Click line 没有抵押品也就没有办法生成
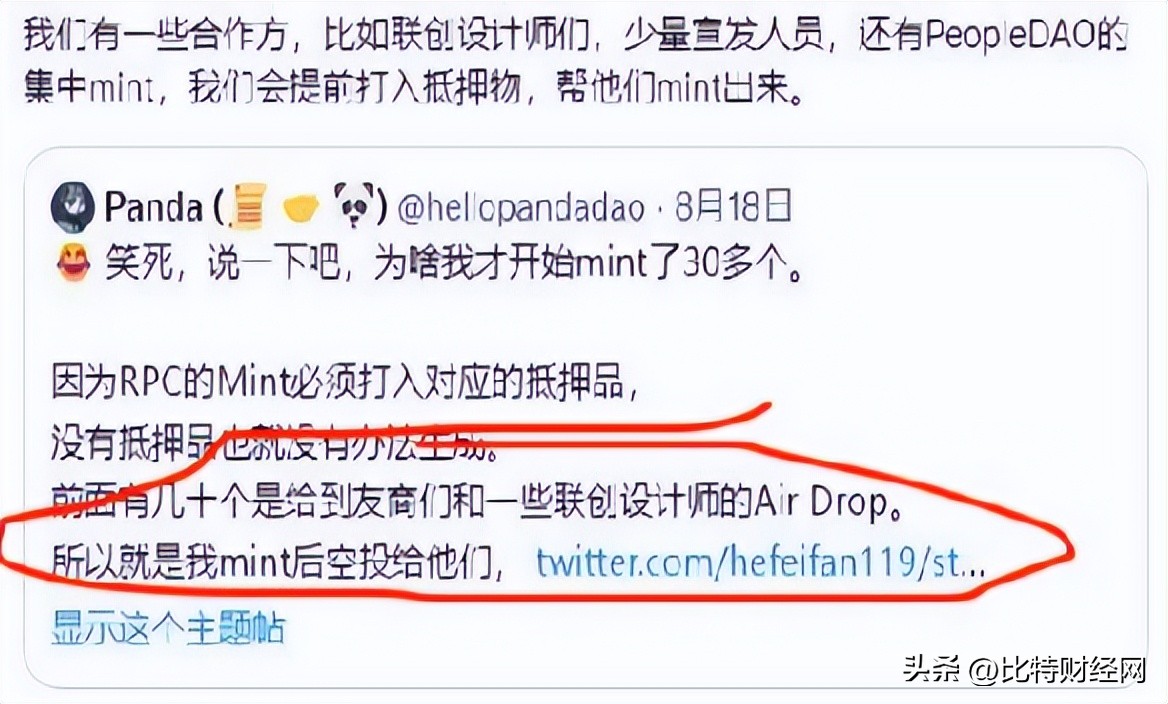This screenshot has height=704, width=1168. tap(275, 445)
